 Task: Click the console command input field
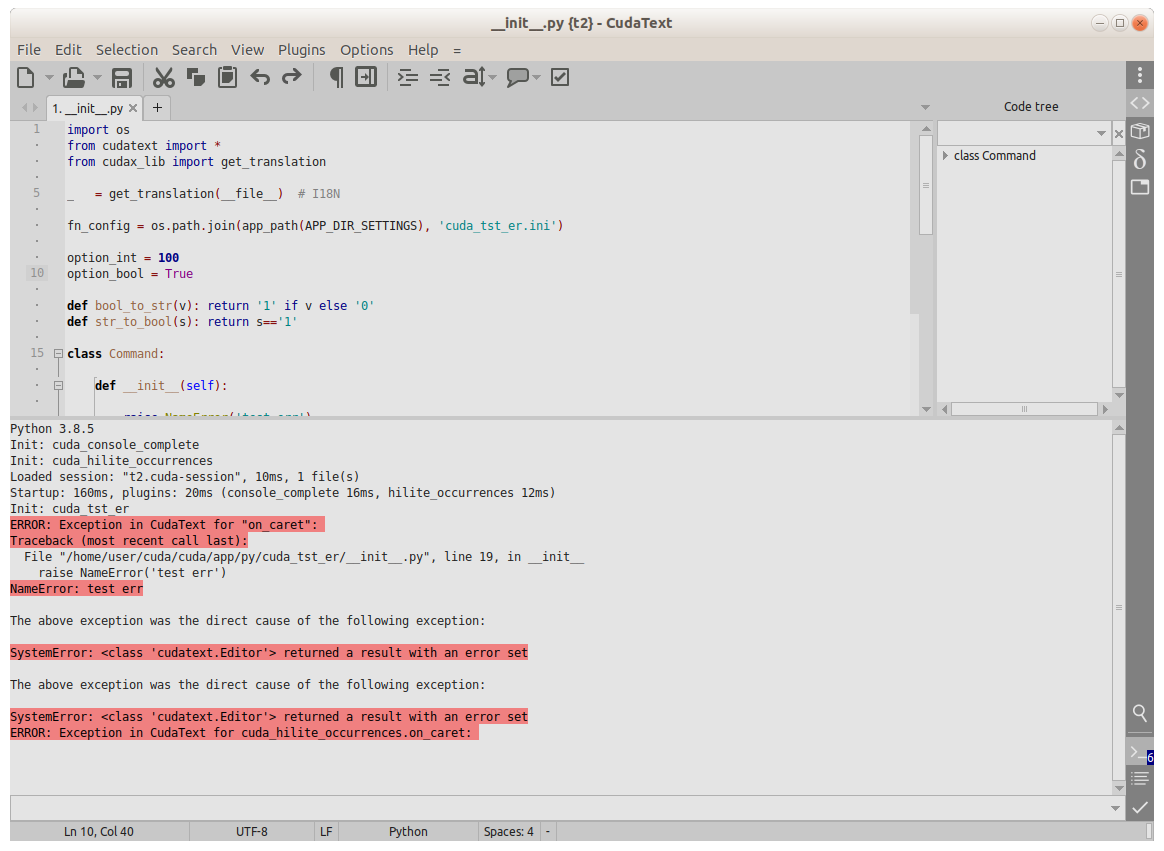point(558,808)
